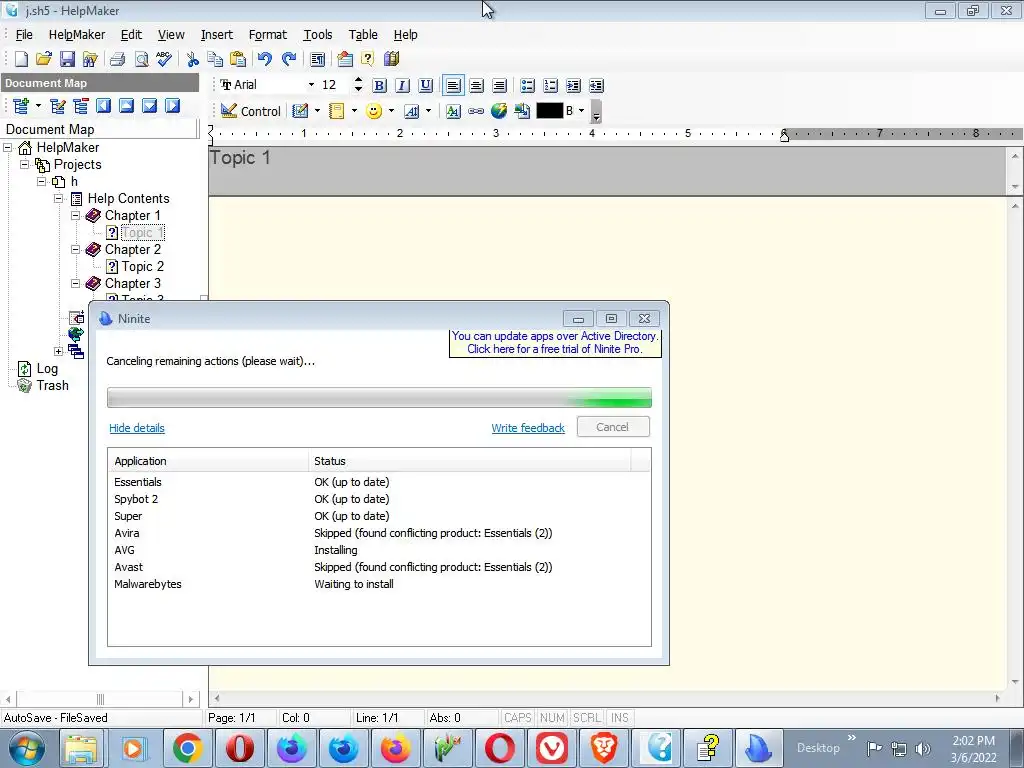Click the Ninite Pro free trial banner
1024x768 pixels.
(555, 343)
